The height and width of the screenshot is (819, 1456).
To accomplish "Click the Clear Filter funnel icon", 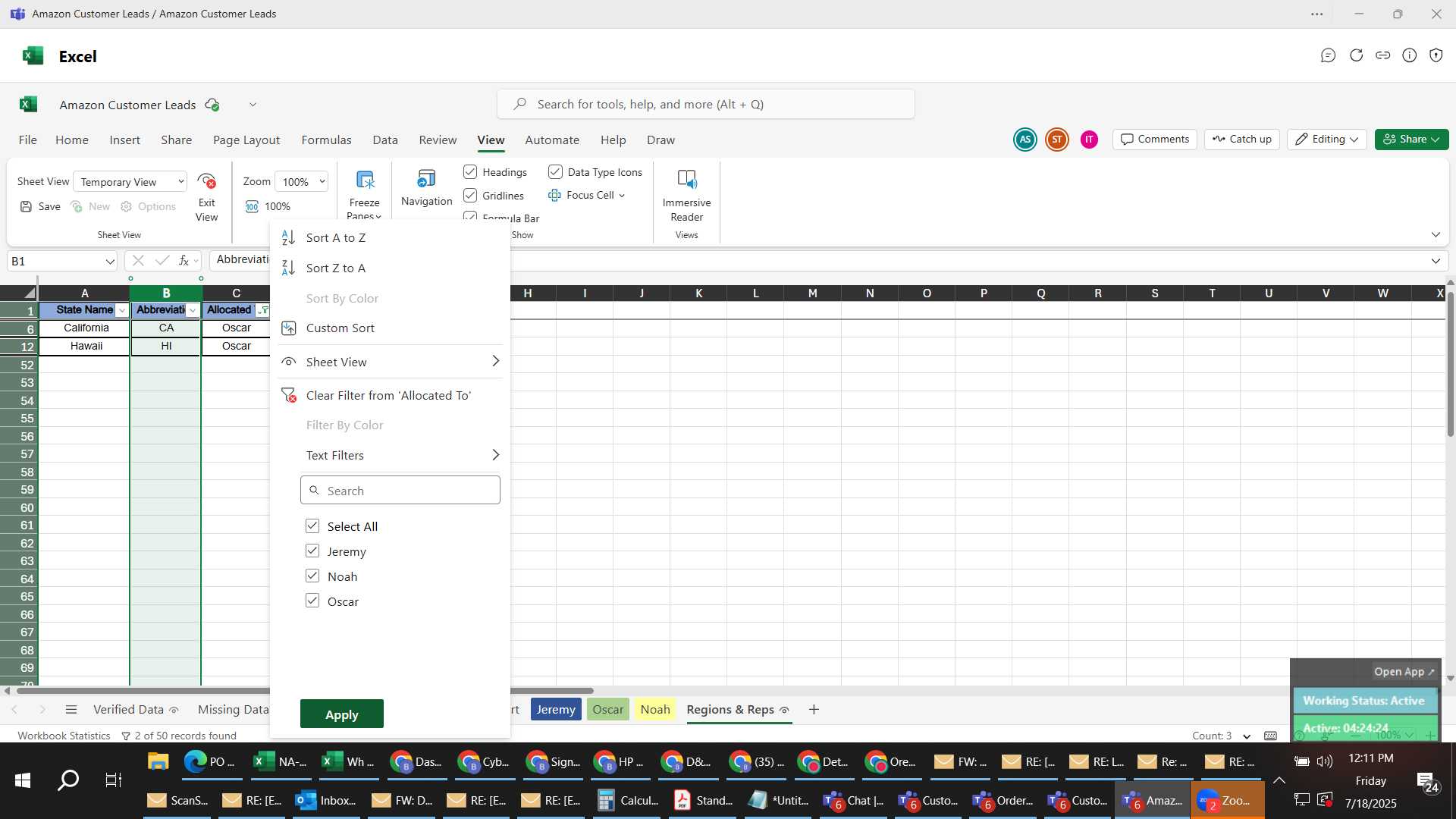I will pos(289,395).
